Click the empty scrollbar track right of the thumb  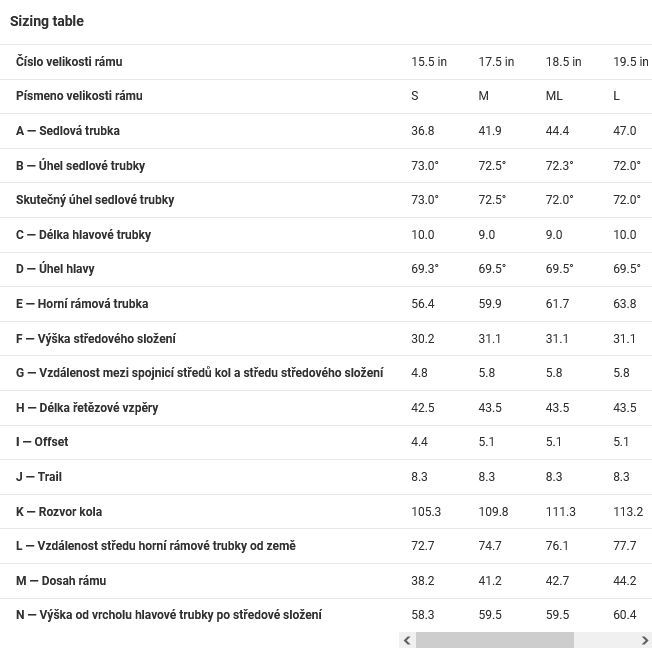pyautogui.click(x=606, y=640)
